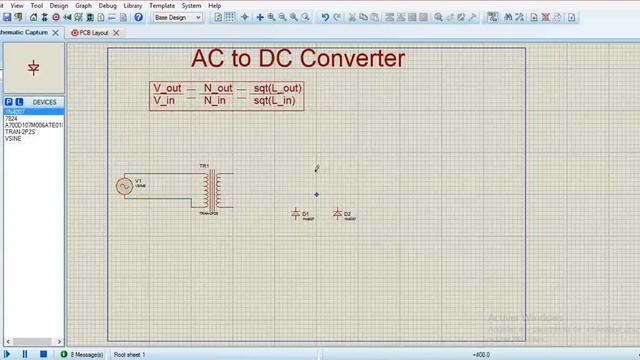640x360 pixels.
Task: Click the Bill of Materials icon
Action: [101, 17]
